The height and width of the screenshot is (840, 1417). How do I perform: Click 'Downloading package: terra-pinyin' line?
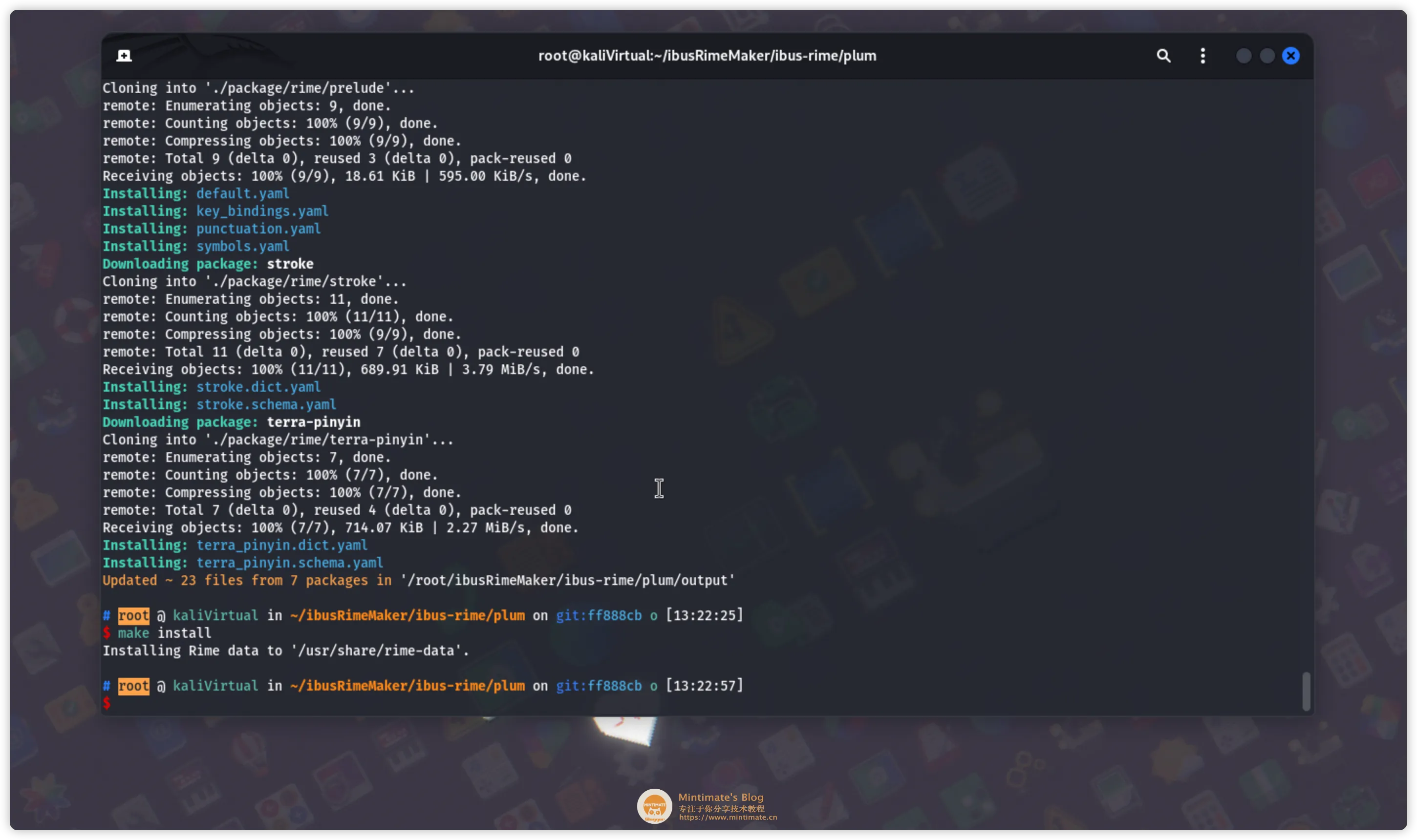point(231,421)
